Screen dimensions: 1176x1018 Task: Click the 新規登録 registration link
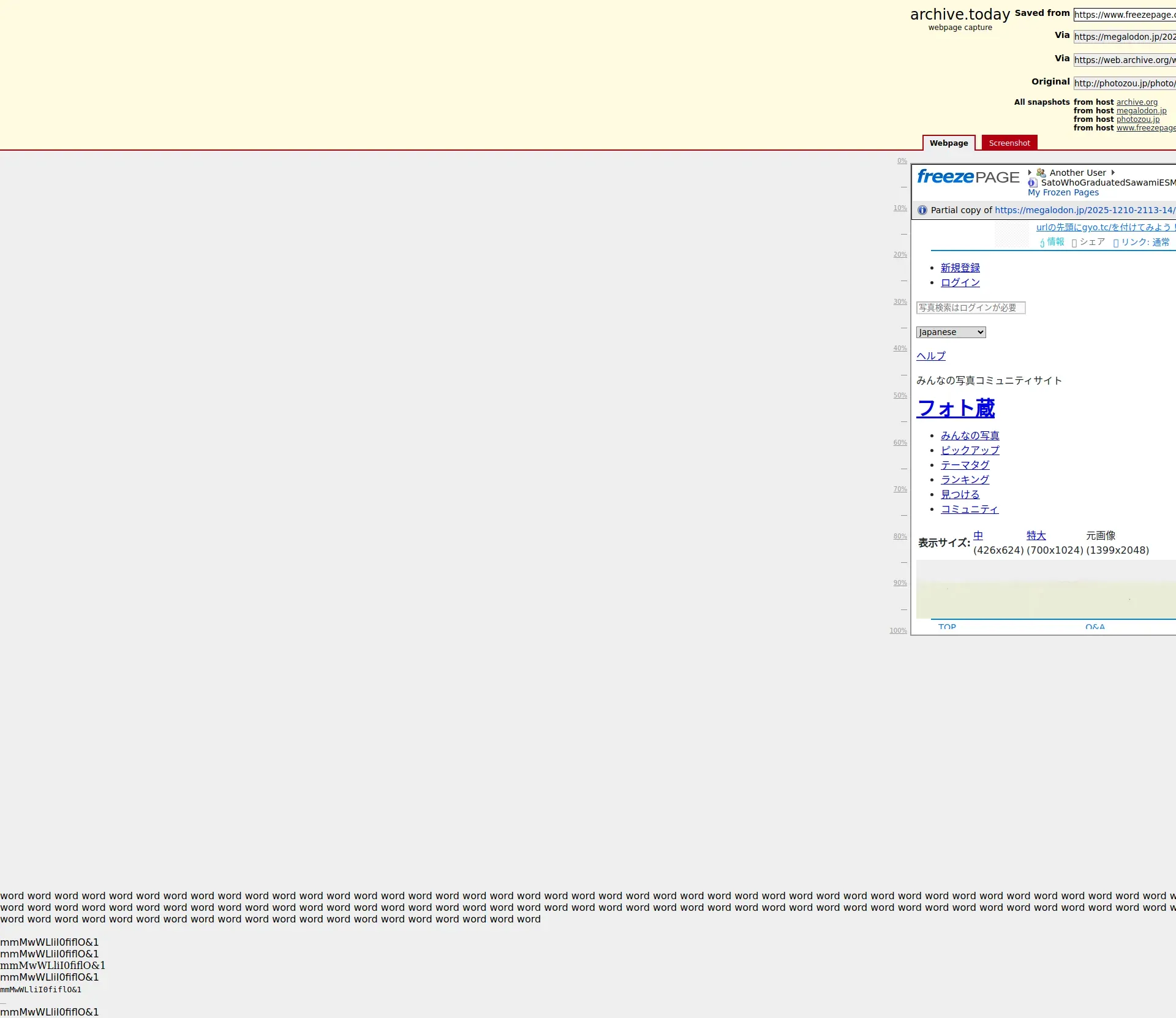click(960, 268)
